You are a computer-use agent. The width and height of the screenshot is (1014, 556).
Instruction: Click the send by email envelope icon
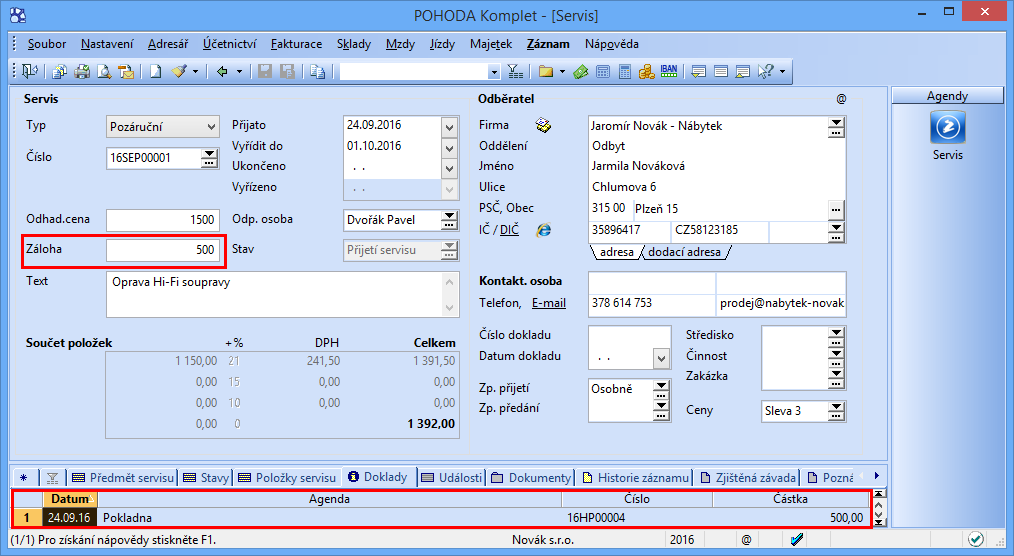126,71
